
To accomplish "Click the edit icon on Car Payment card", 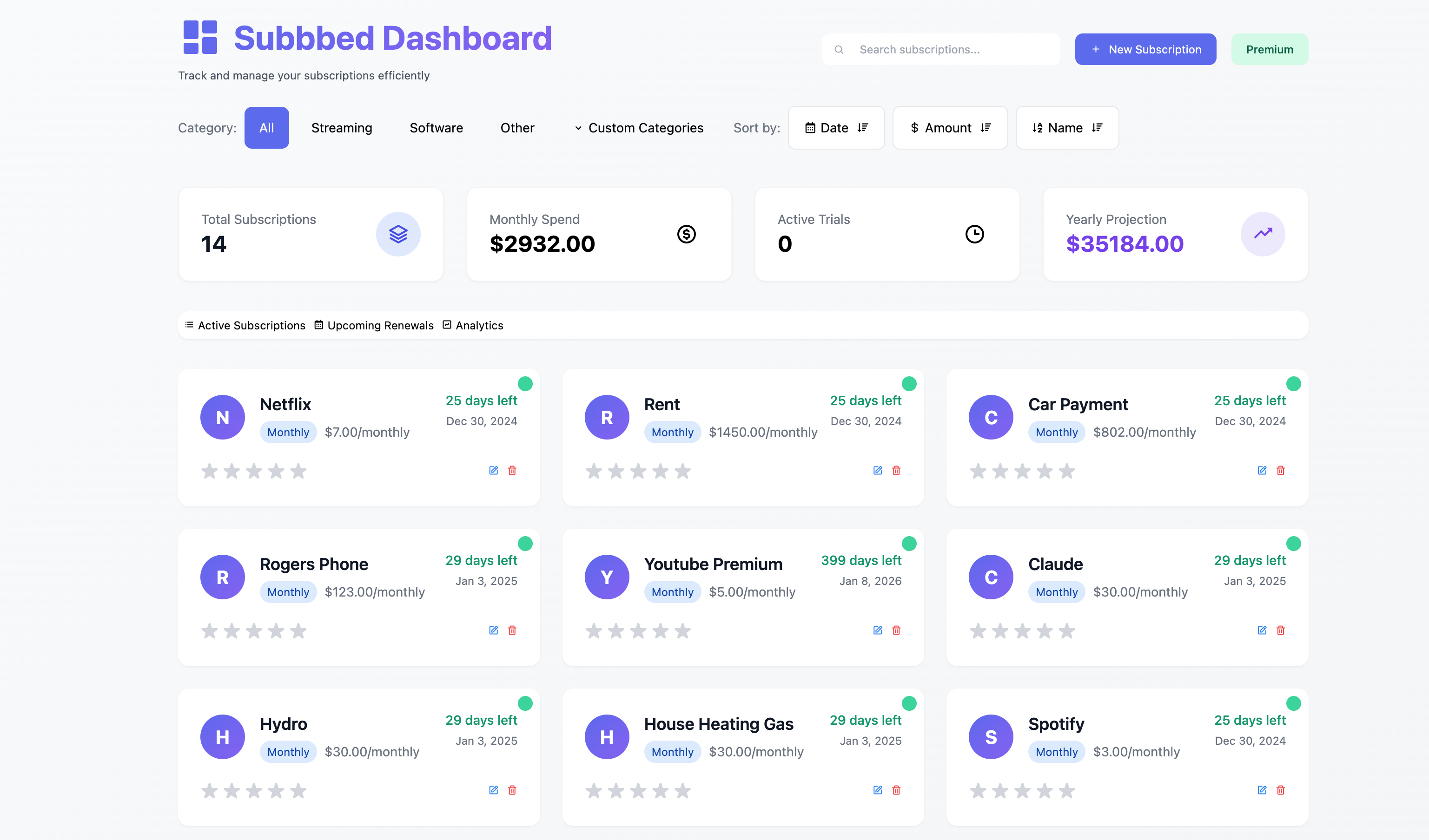I will coord(1262,471).
